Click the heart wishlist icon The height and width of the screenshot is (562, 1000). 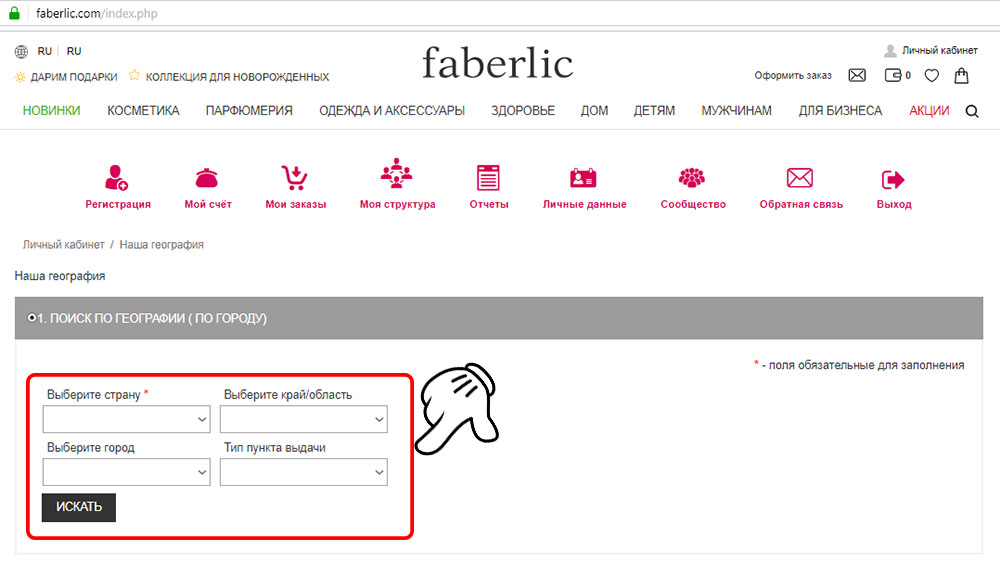point(932,76)
